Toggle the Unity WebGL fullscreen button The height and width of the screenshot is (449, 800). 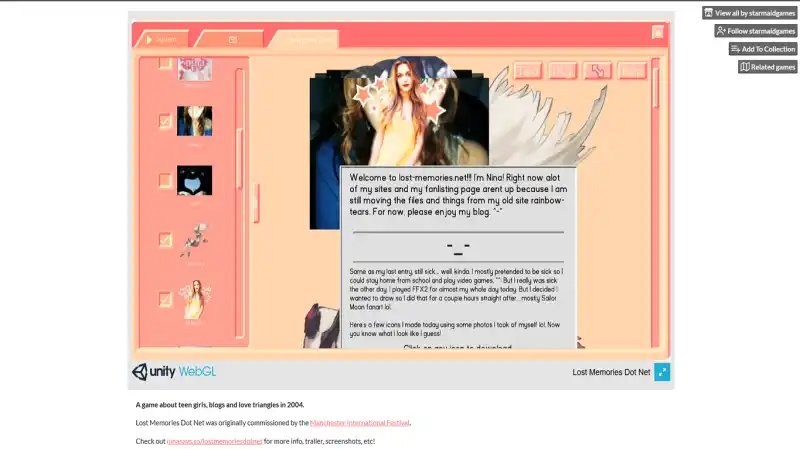click(x=662, y=372)
